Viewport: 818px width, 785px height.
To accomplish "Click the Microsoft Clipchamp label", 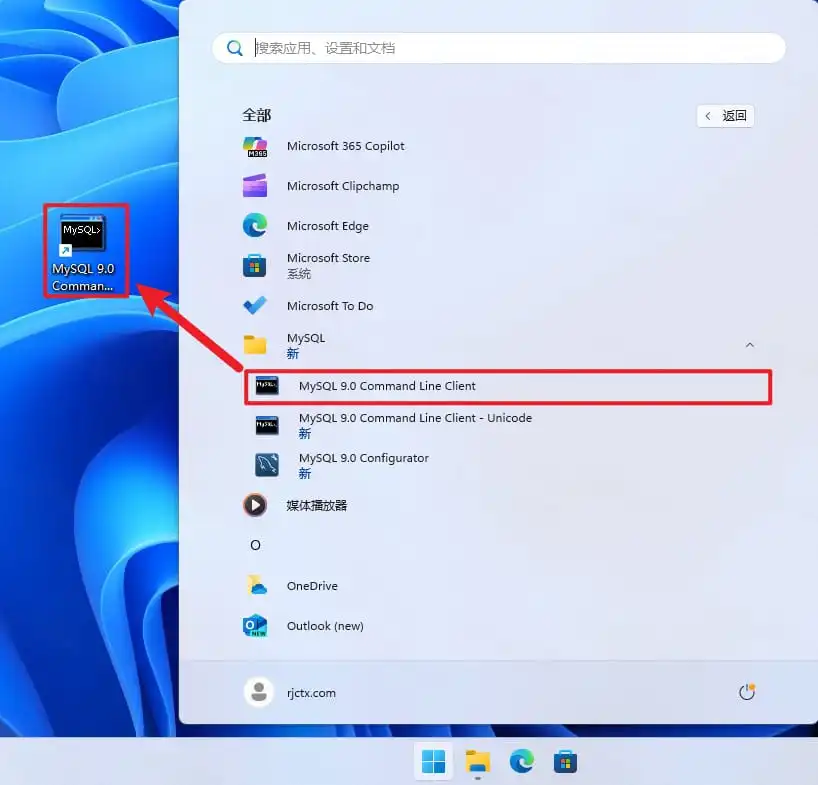I will [x=343, y=186].
